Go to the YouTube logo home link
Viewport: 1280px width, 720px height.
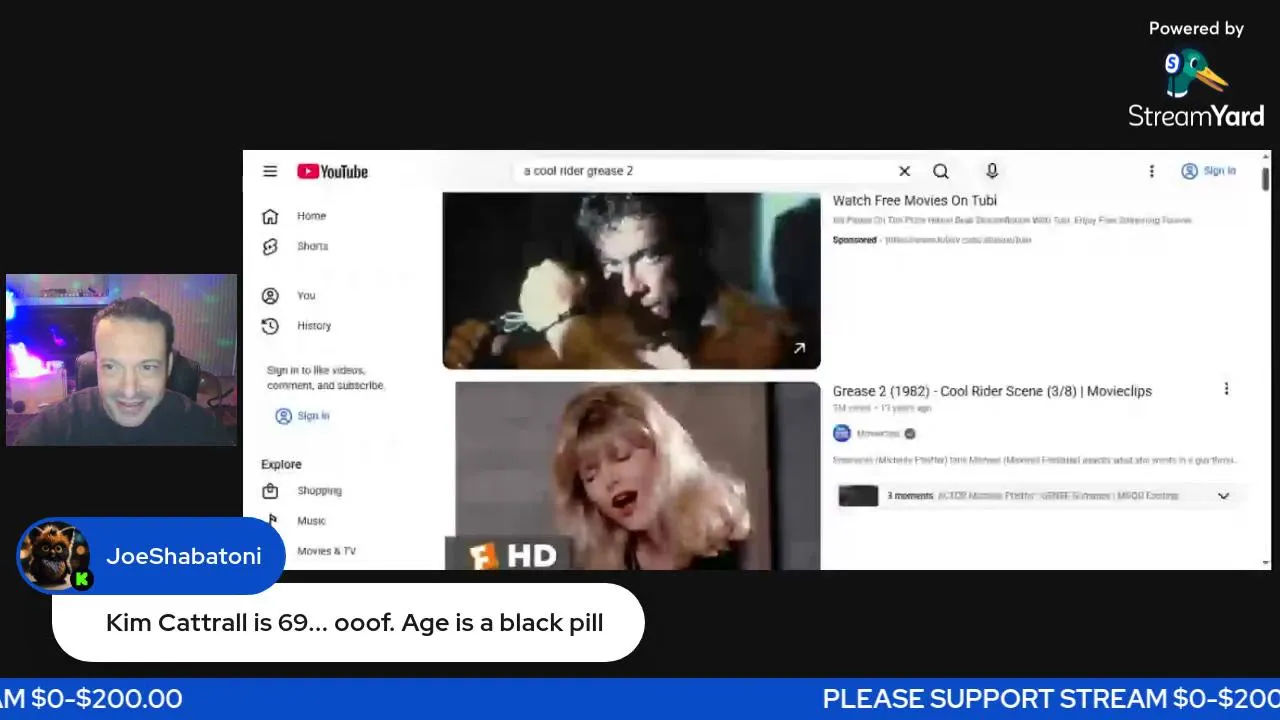coord(332,172)
